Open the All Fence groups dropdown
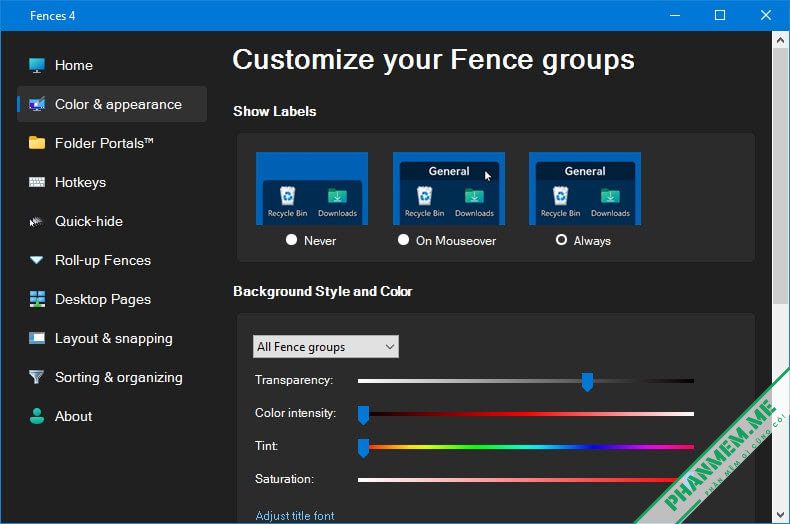 325,347
